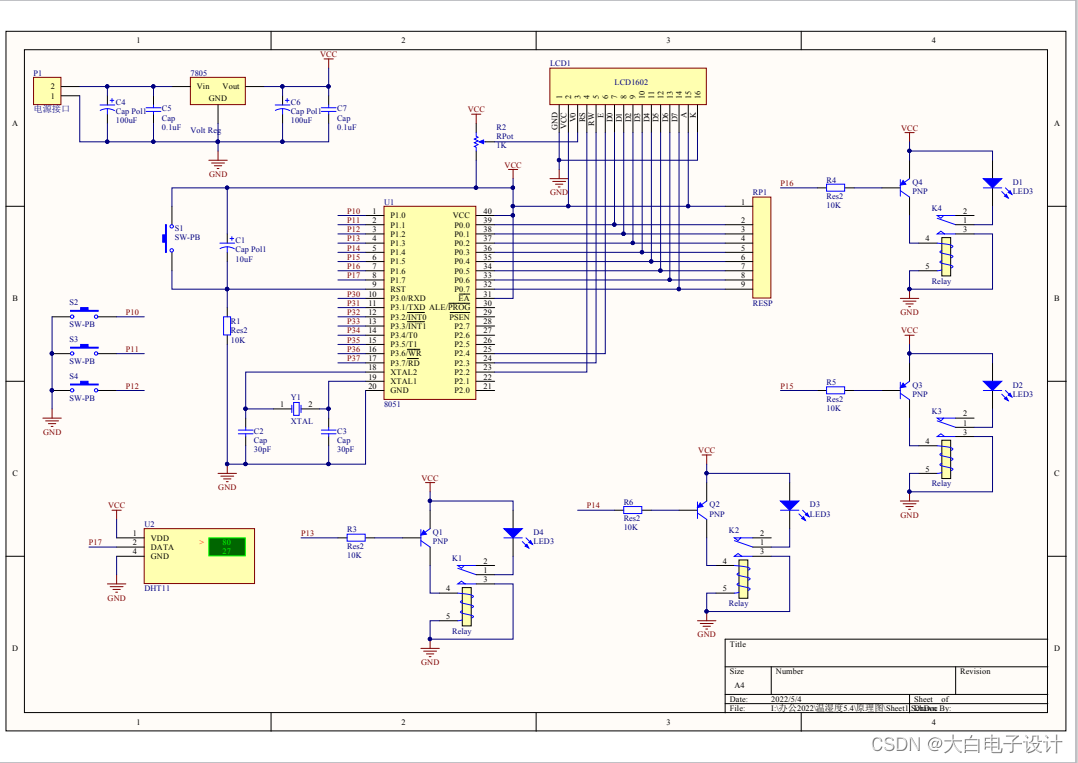Select the P1 power connector symbol
This screenshot has width=1078, height=763.
47,91
